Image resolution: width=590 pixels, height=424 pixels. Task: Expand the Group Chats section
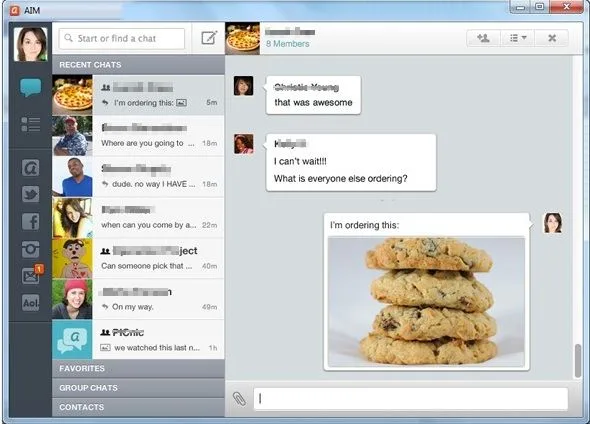[x=138, y=388]
